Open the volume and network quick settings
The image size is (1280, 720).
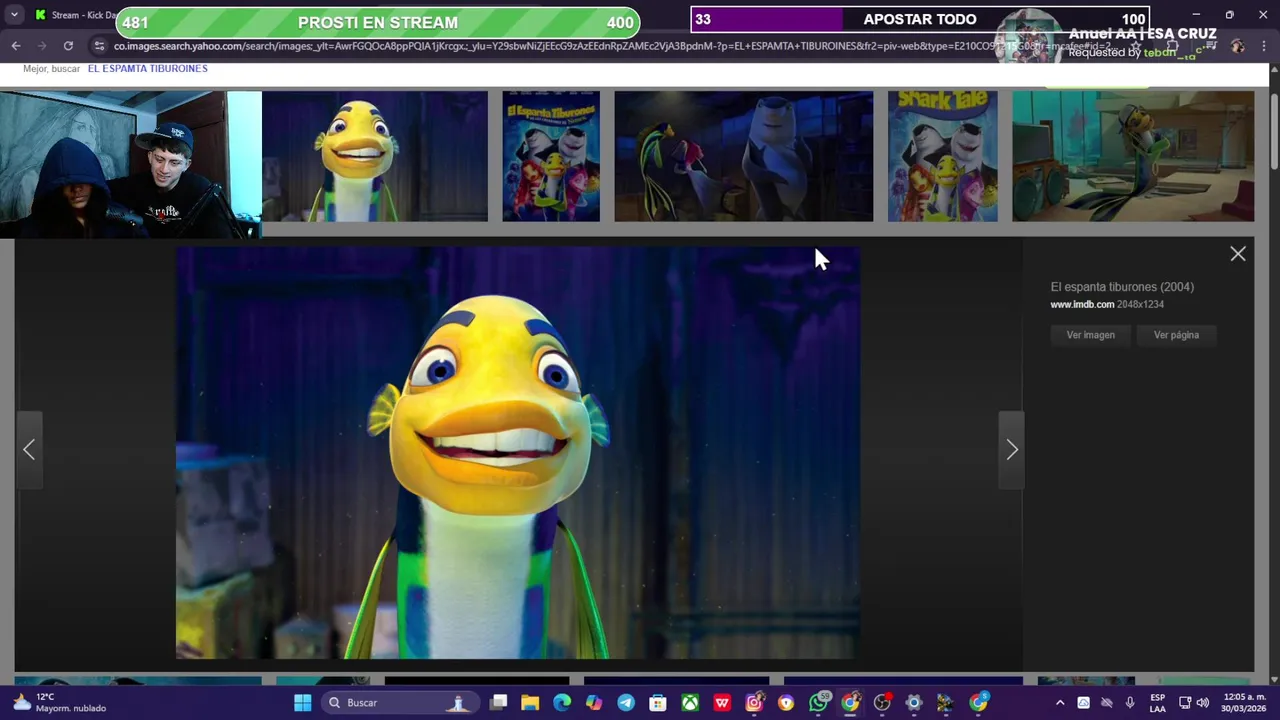pyautogui.click(x=1194, y=703)
